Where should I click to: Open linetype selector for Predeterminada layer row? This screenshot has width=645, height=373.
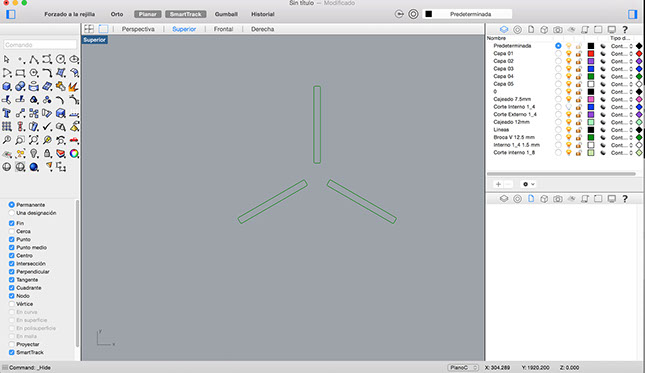pos(622,46)
